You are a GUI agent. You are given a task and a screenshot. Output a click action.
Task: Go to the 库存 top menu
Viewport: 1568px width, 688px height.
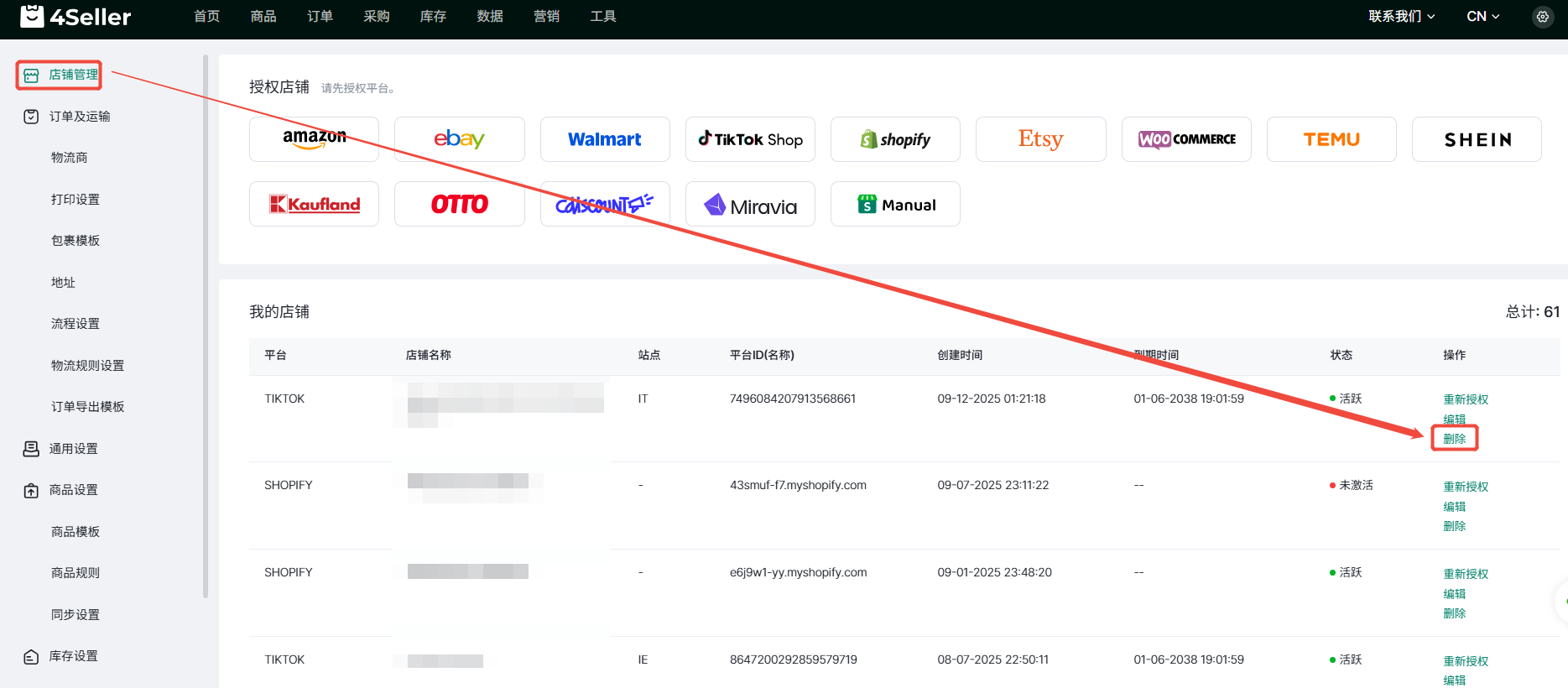[x=433, y=17]
